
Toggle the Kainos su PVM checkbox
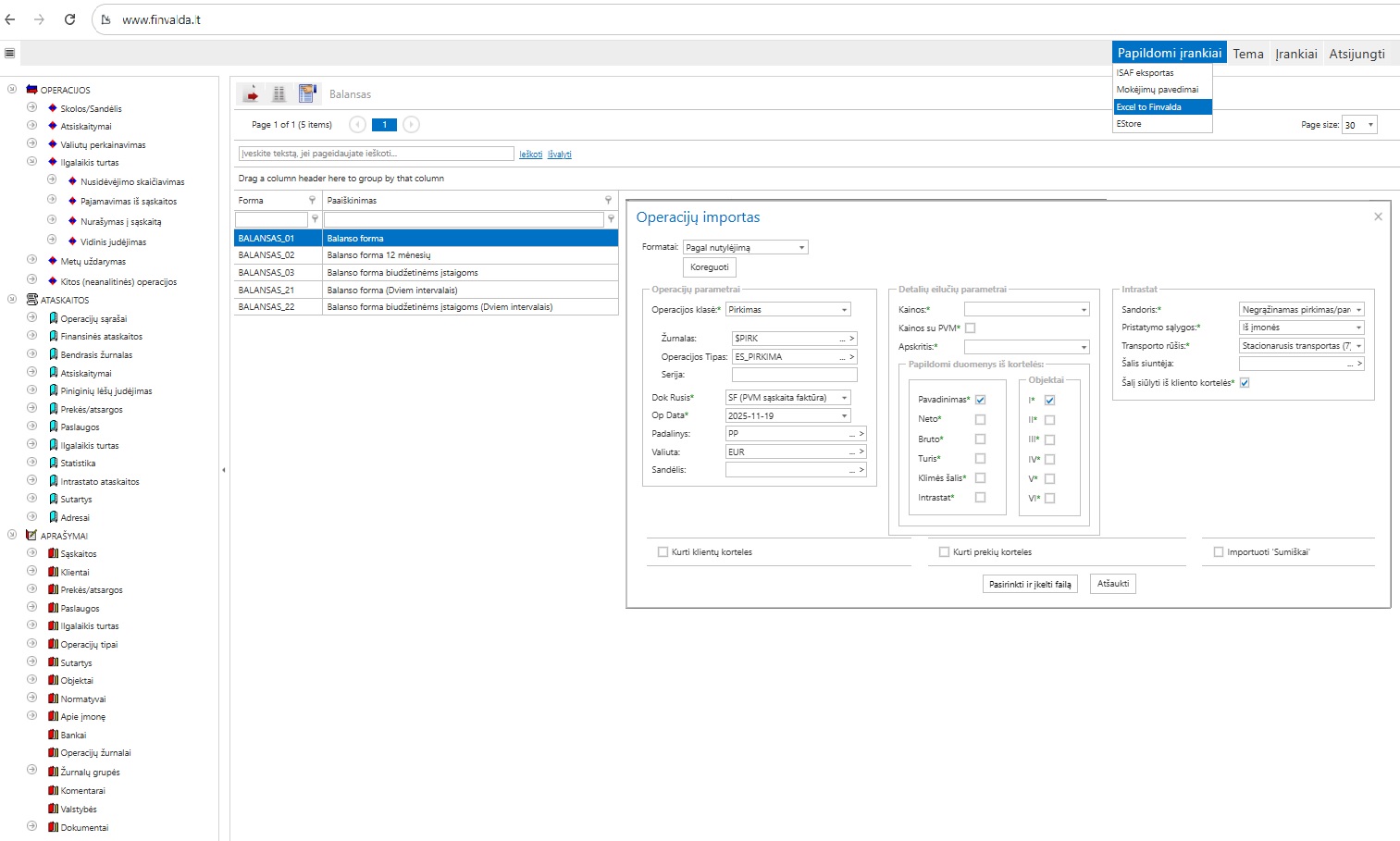(970, 328)
